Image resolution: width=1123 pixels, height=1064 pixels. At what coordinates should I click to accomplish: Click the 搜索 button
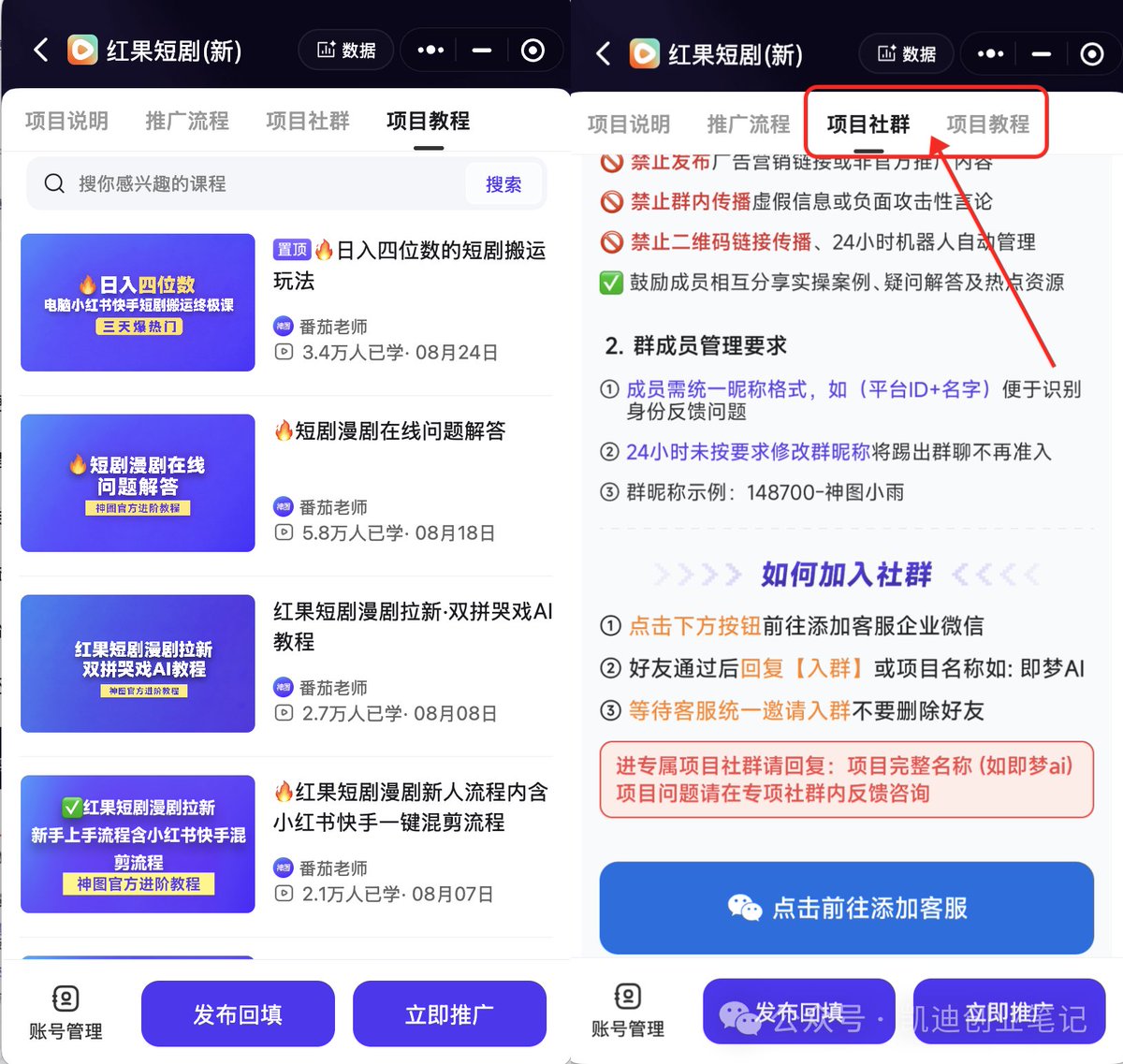pyautogui.click(x=503, y=184)
